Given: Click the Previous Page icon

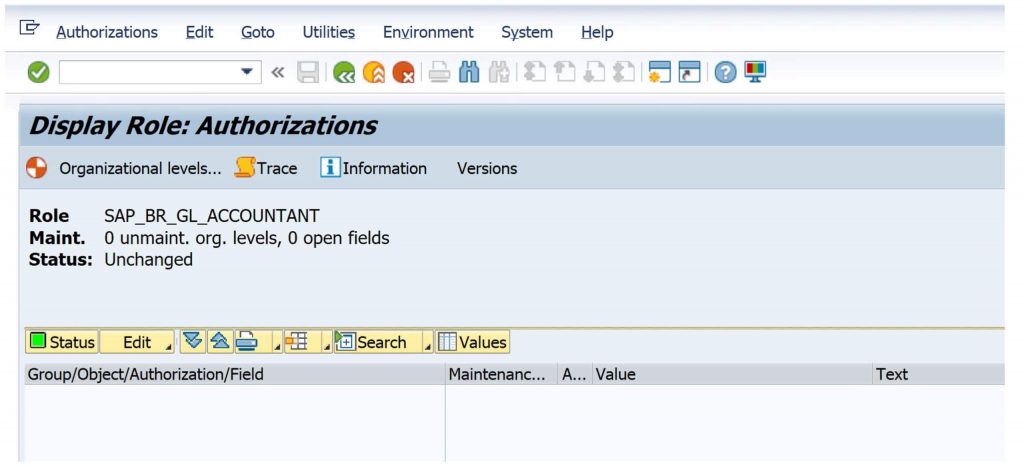Looking at the screenshot, I should [564, 72].
